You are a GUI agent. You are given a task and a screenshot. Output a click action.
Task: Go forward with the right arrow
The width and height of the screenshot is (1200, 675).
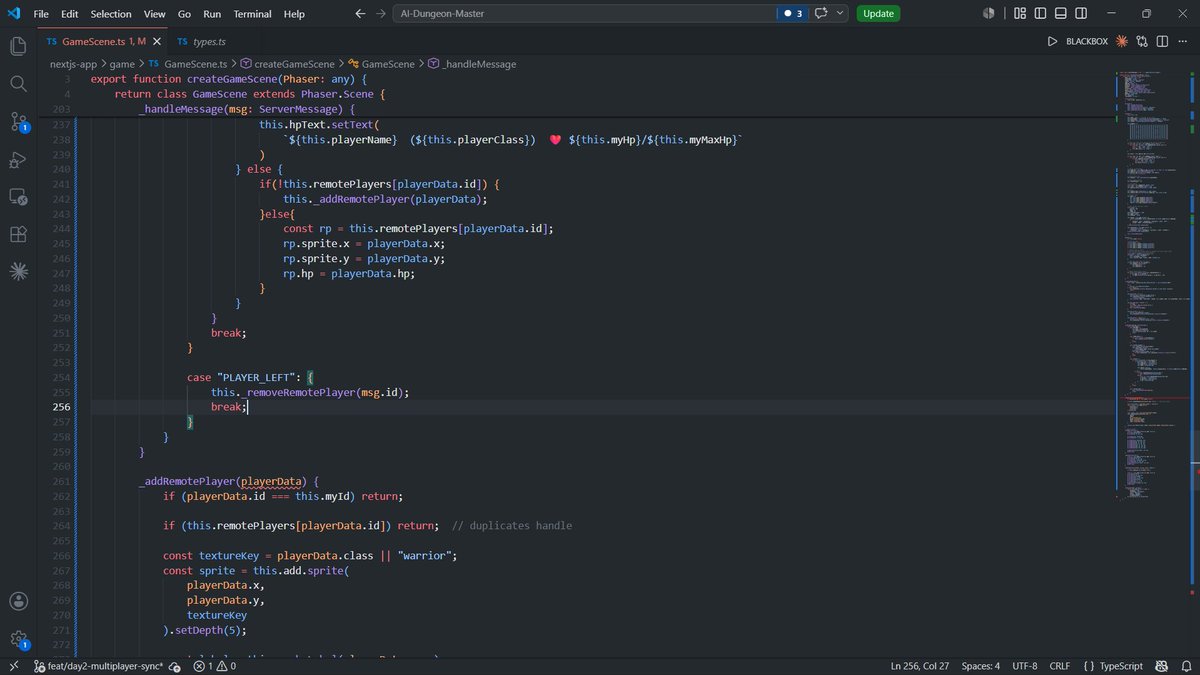point(381,14)
